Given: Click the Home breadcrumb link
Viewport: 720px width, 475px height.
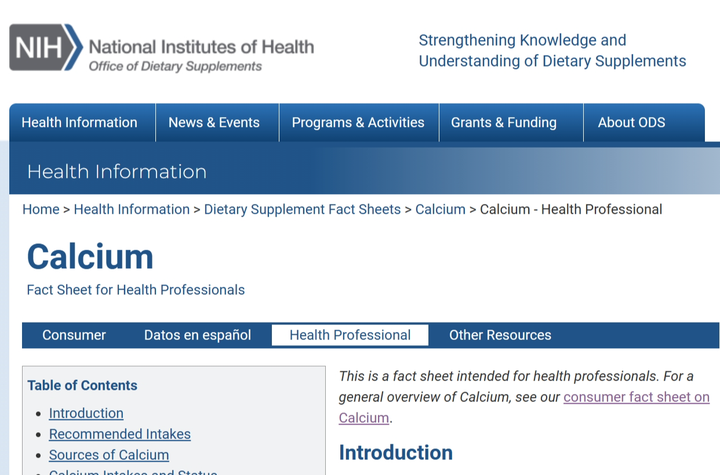Looking at the screenshot, I should coord(41,209).
